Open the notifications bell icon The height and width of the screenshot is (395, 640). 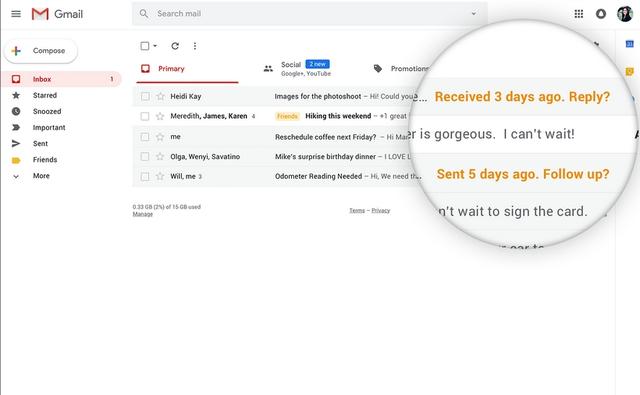click(601, 14)
